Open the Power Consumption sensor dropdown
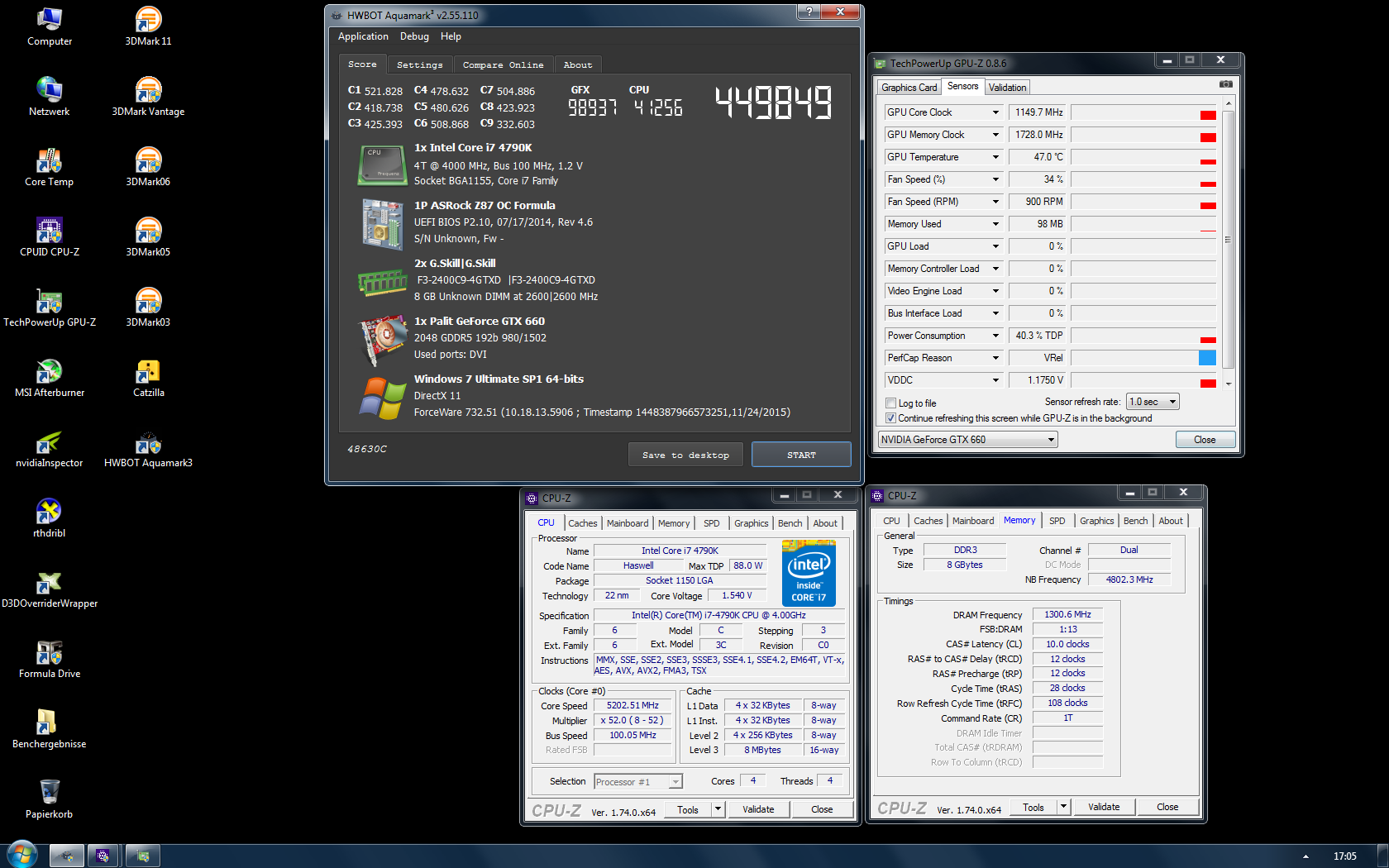 click(x=995, y=336)
